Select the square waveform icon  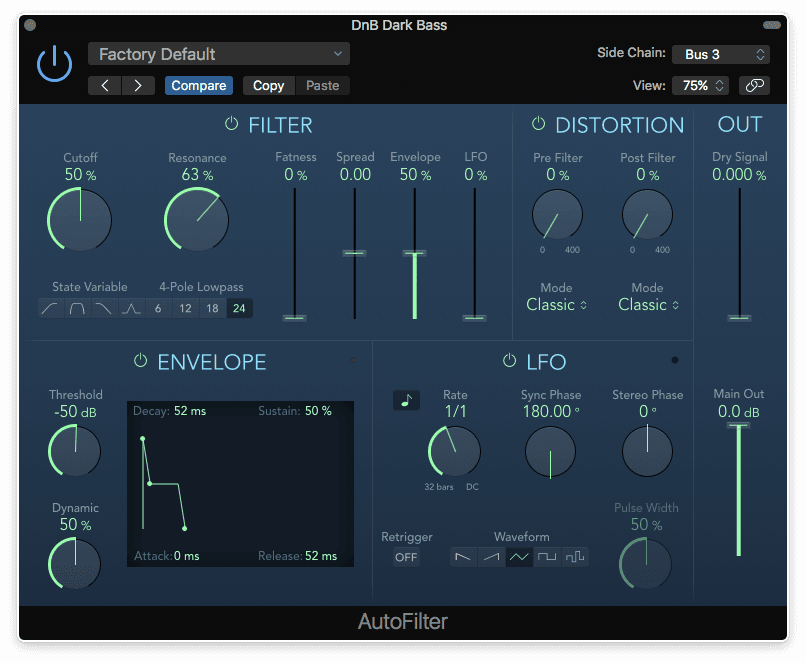click(x=547, y=557)
